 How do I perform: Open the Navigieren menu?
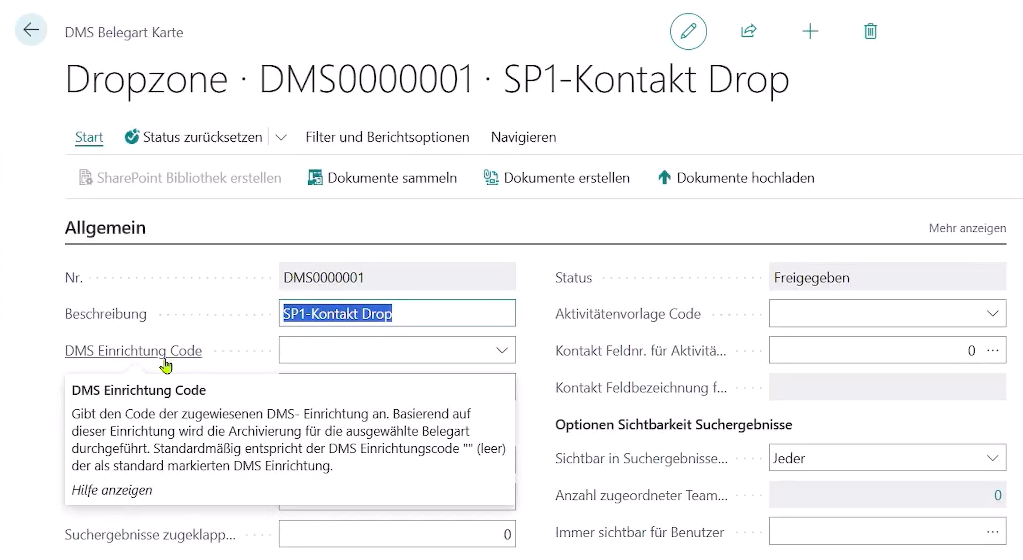point(523,137)
